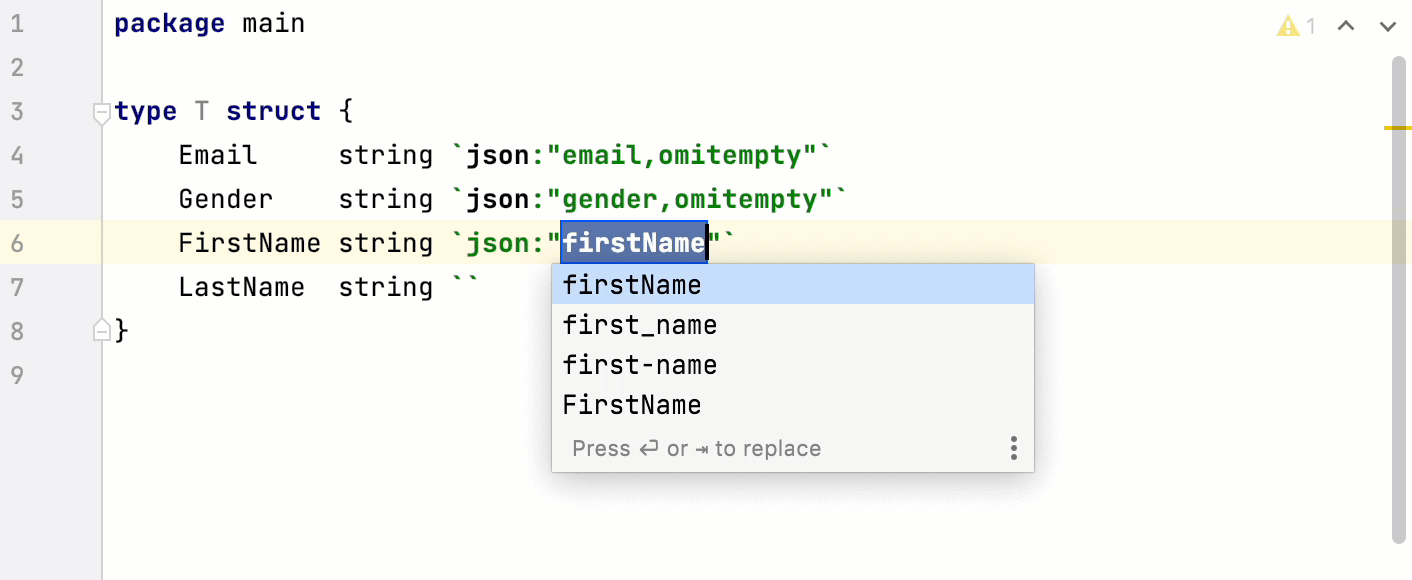Click line number 6 in the gutter
Viewport: 1412px width, 580px height.
[x=17, y=242]
